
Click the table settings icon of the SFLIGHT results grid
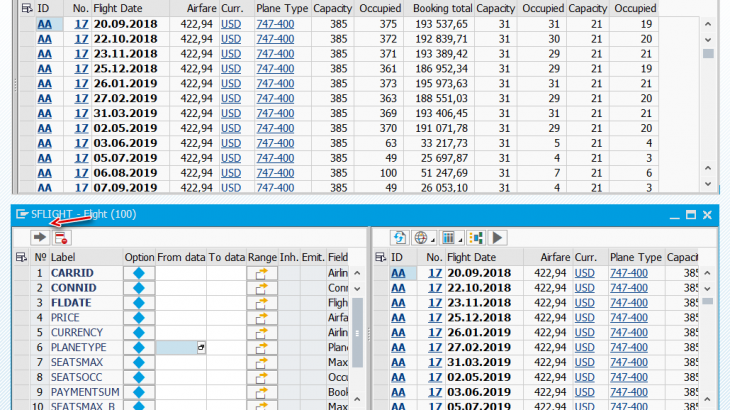(x=380, y=257)
